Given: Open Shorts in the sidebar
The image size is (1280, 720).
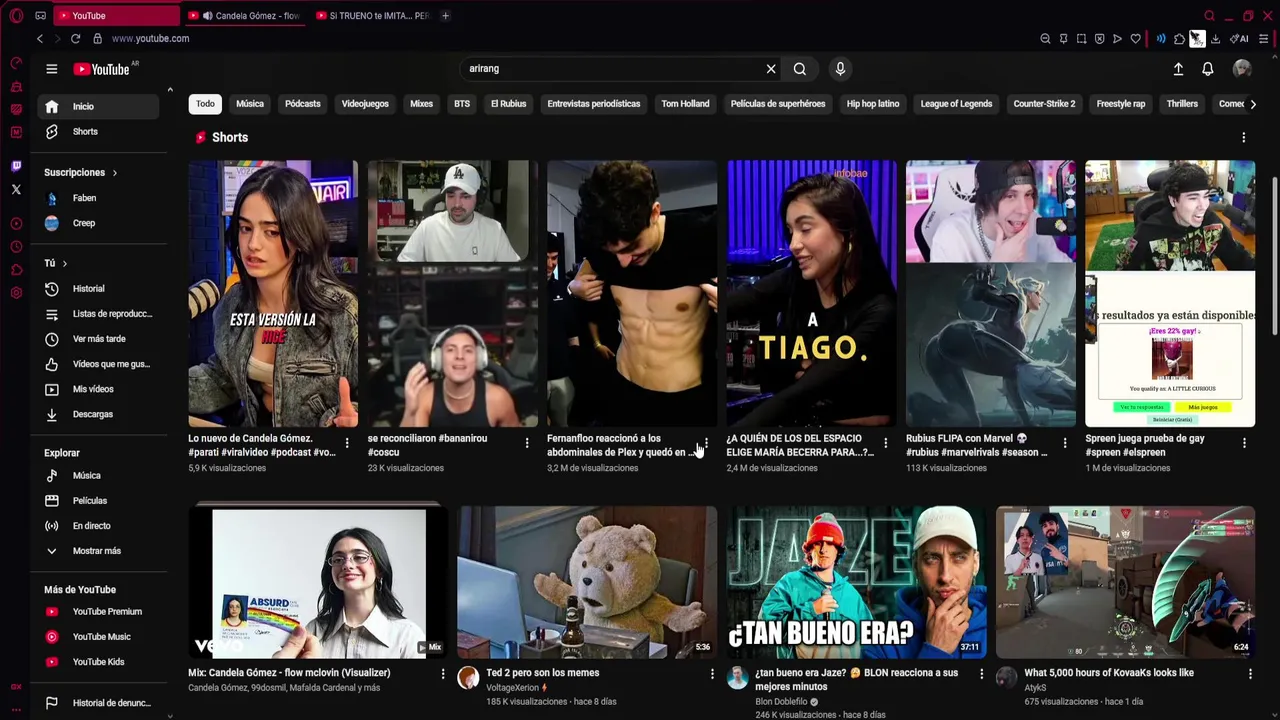Looking at the screenshot, I should [x=99, y=132].
